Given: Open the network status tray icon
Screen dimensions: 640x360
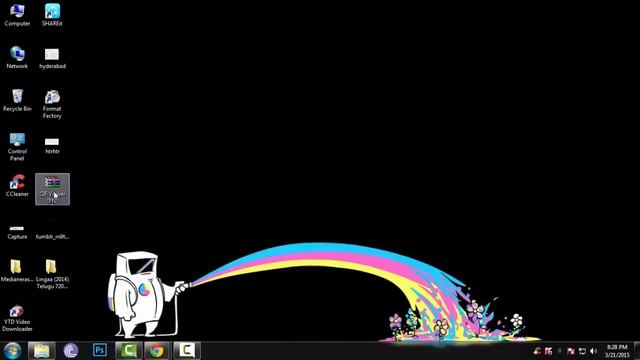Looking at the screenshot, I should [582, 351].
